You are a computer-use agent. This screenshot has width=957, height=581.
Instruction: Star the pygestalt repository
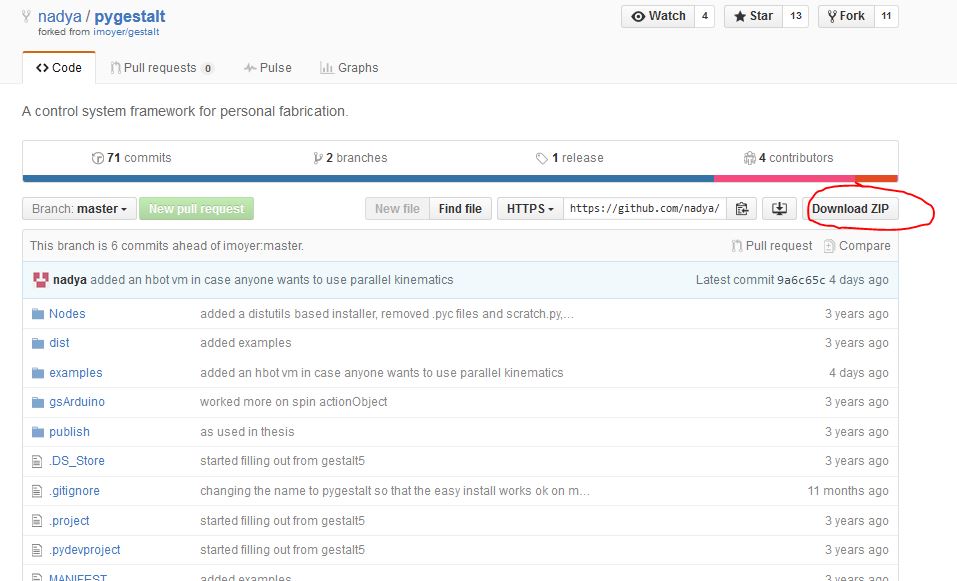tap(753, 16)
